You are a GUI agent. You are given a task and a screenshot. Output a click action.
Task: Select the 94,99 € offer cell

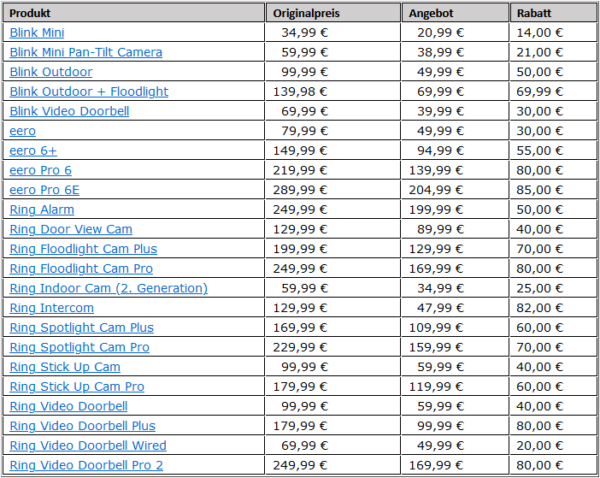(455, 150)
